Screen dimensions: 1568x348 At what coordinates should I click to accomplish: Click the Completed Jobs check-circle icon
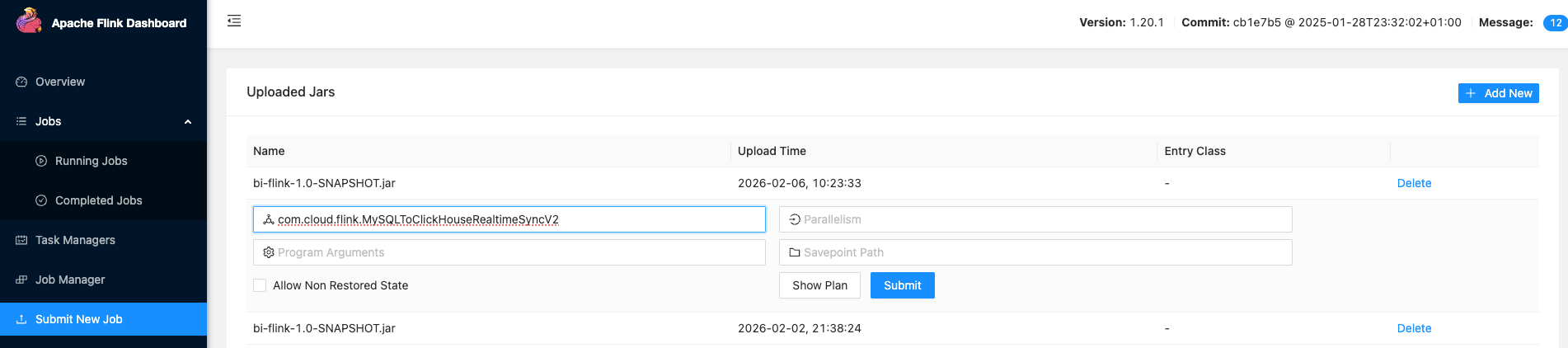[x=41, y=200]
